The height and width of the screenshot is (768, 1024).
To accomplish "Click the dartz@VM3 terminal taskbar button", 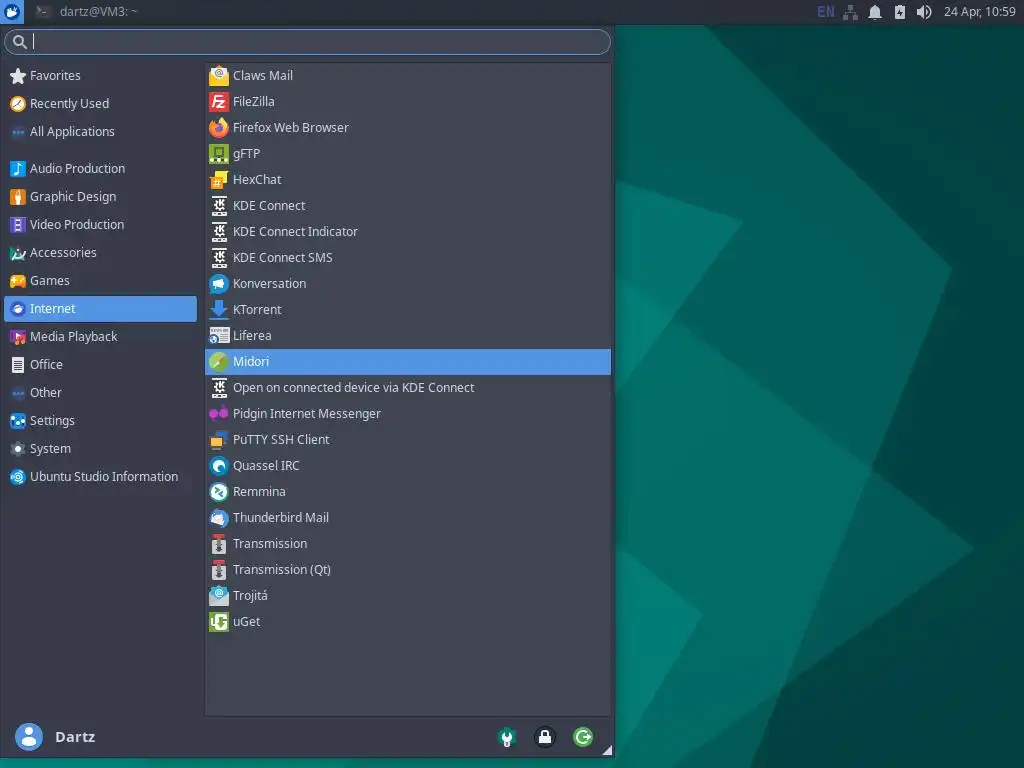I will pyautogui.click(x=86, y=12).
